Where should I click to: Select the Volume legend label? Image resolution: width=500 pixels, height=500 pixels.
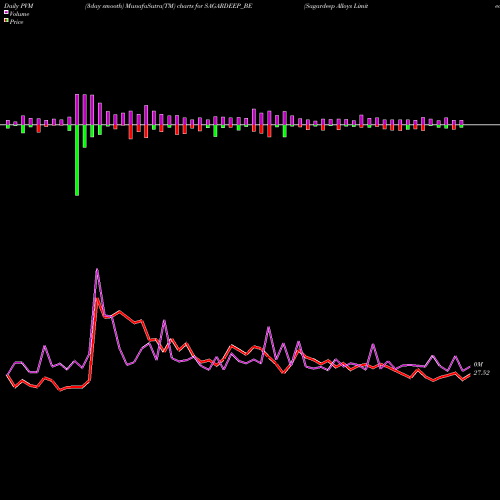click(x=19, y=14)
